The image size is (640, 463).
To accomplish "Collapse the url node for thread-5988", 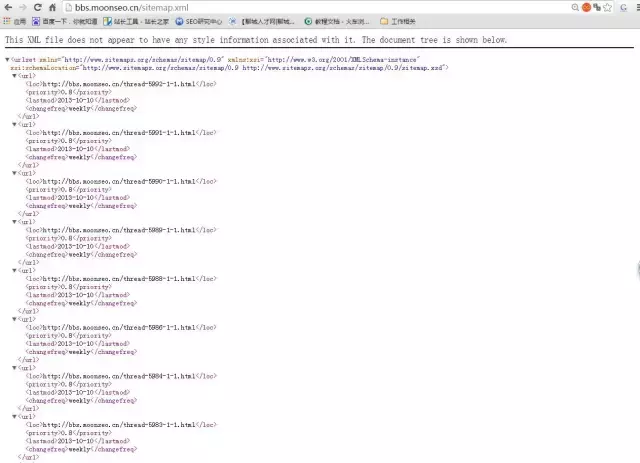I will pyautogui.click(x=14, y=270).
